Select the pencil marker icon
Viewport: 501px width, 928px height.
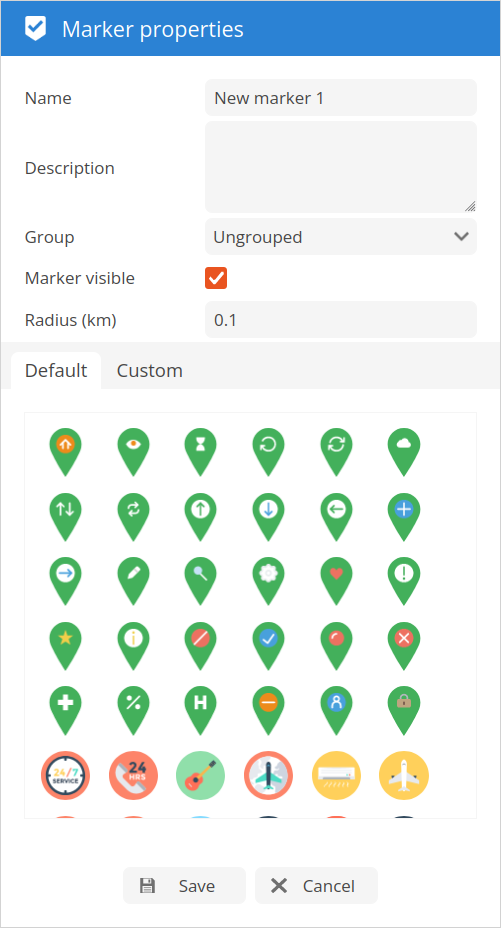(x=133, y=581)
